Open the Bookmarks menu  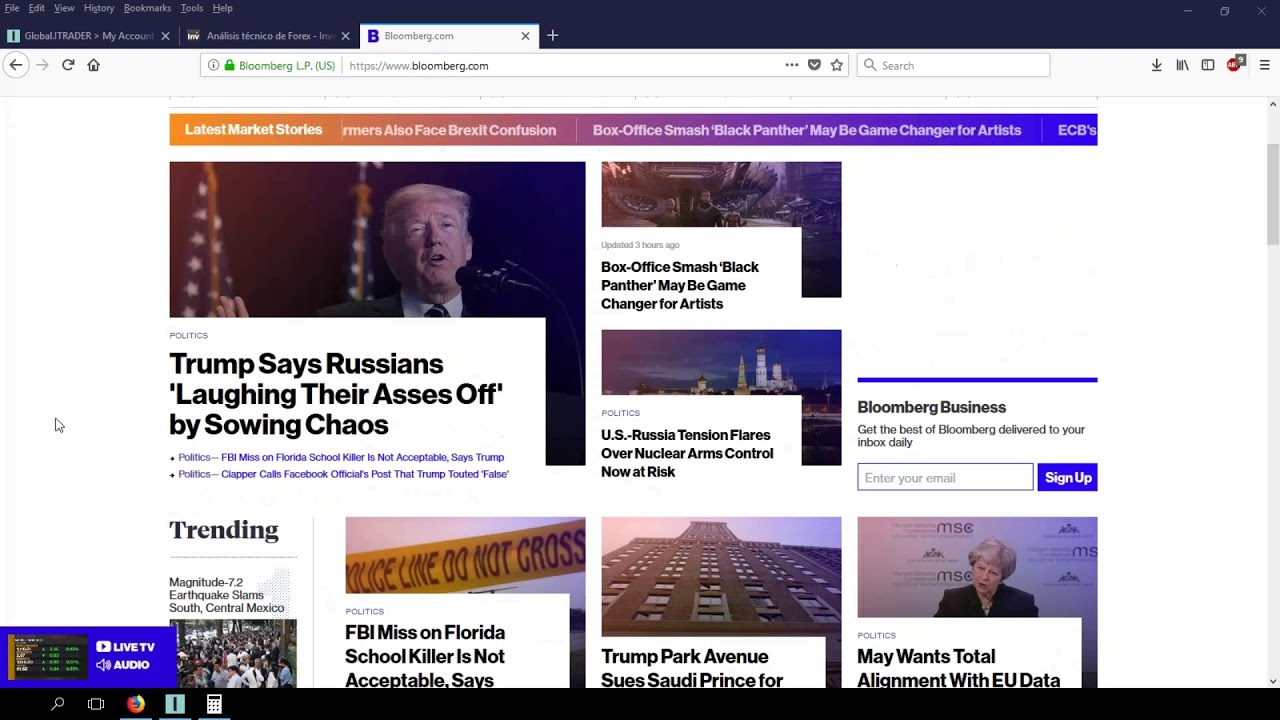point(147,8)
